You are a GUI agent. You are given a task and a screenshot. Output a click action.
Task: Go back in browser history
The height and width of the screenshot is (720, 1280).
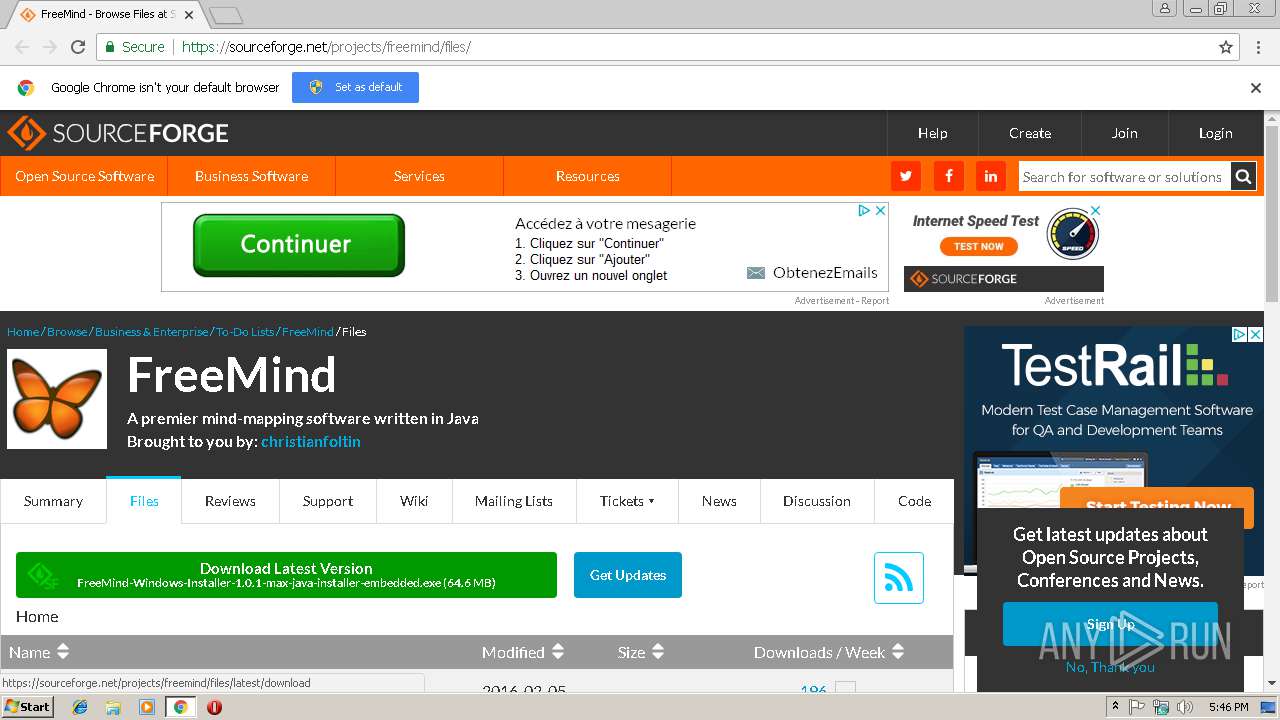coord(22,47)
